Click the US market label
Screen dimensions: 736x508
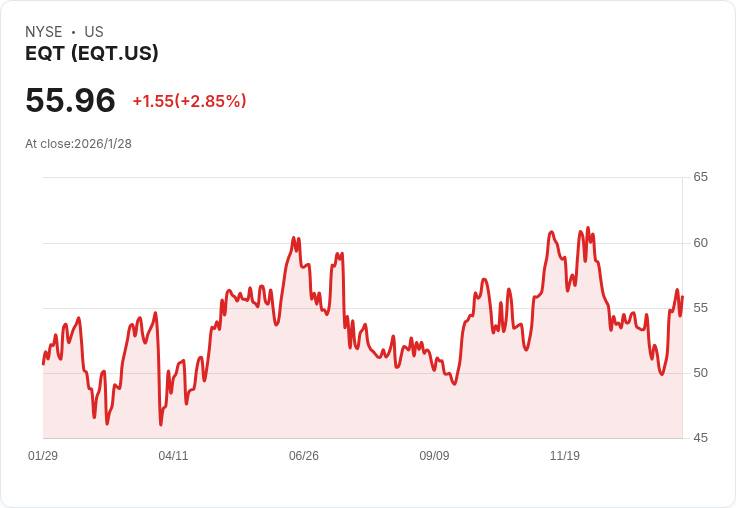[x=94, y=32]
